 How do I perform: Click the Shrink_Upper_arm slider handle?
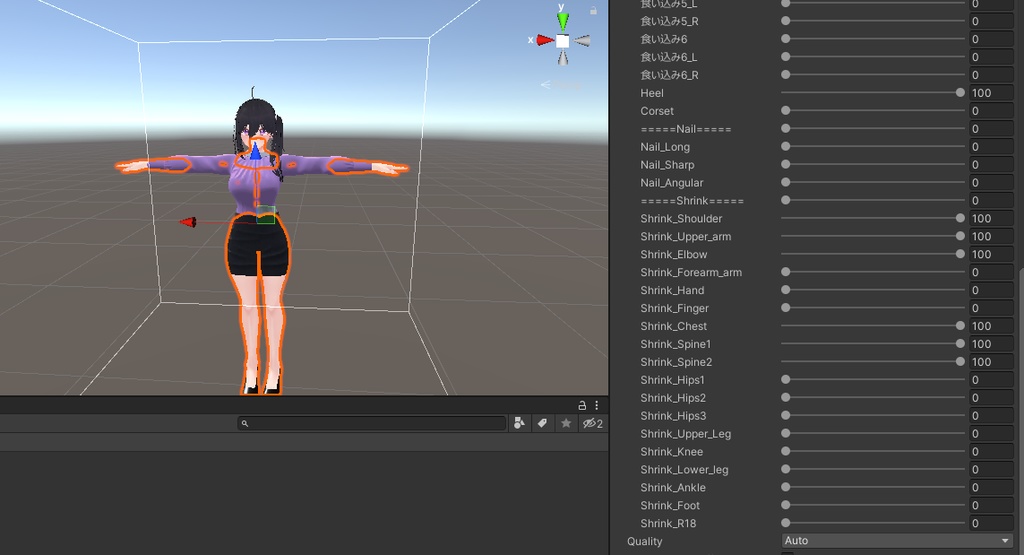(960, 236)
